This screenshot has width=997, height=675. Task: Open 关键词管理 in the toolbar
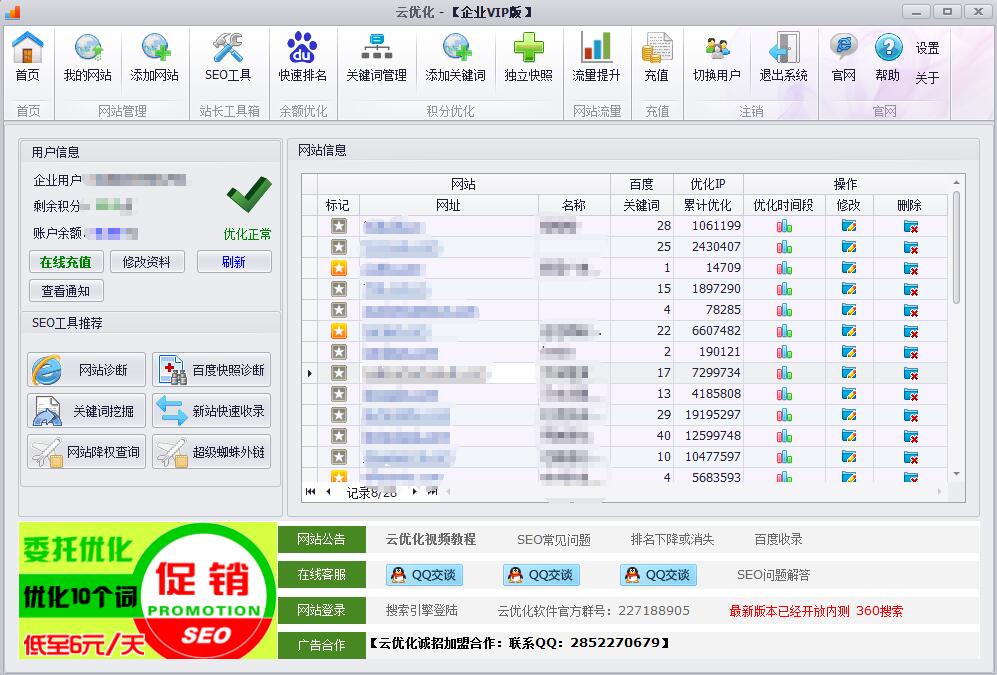[x=376, y=56]
